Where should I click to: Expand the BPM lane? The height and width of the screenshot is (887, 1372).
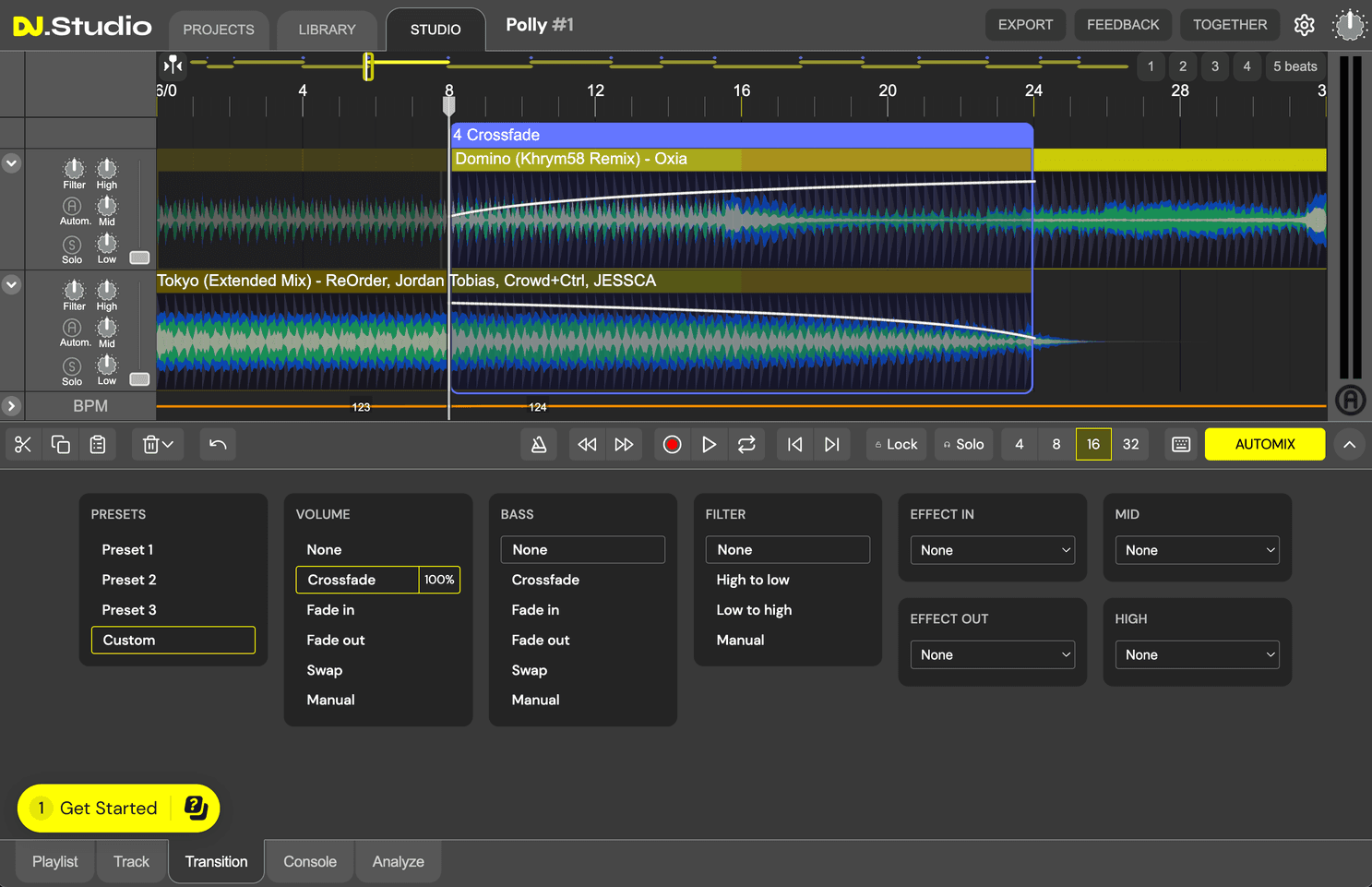tap(11, 405)
